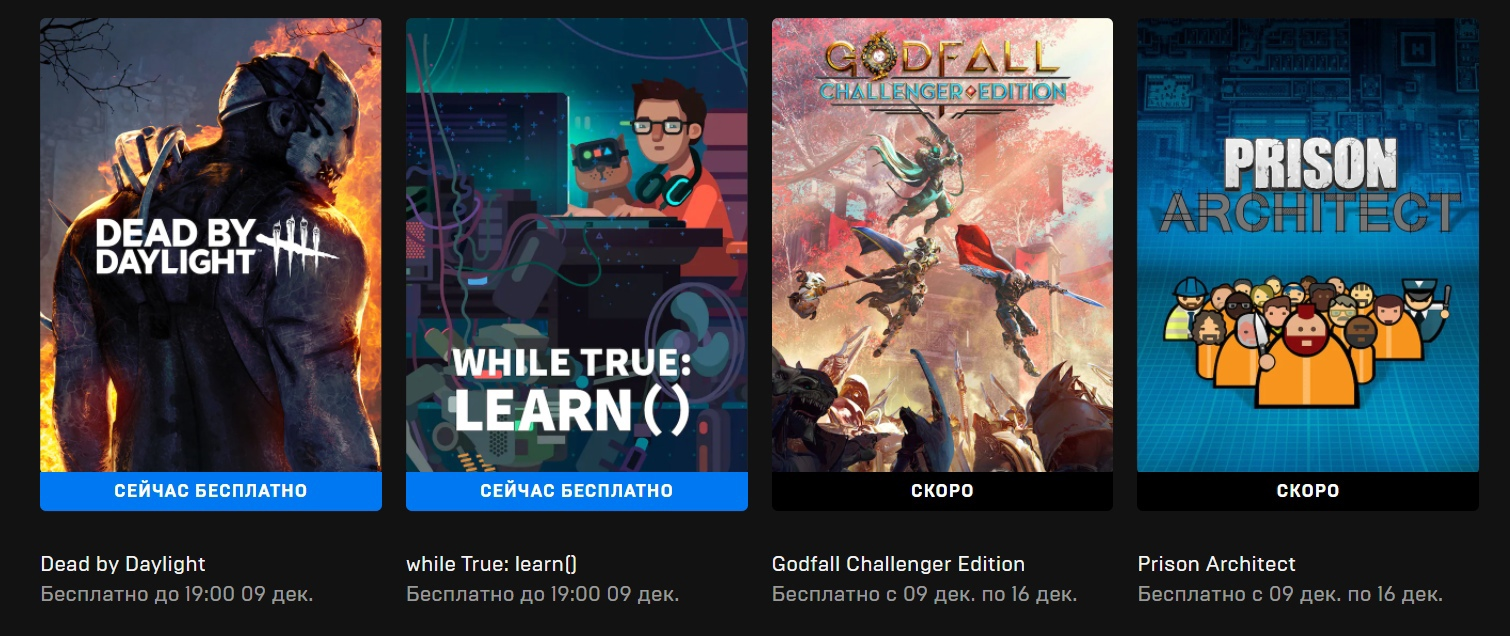1510x636 pixels.
Task: Click the free-period dates under Prison Architect
Action: [1290, 594]
